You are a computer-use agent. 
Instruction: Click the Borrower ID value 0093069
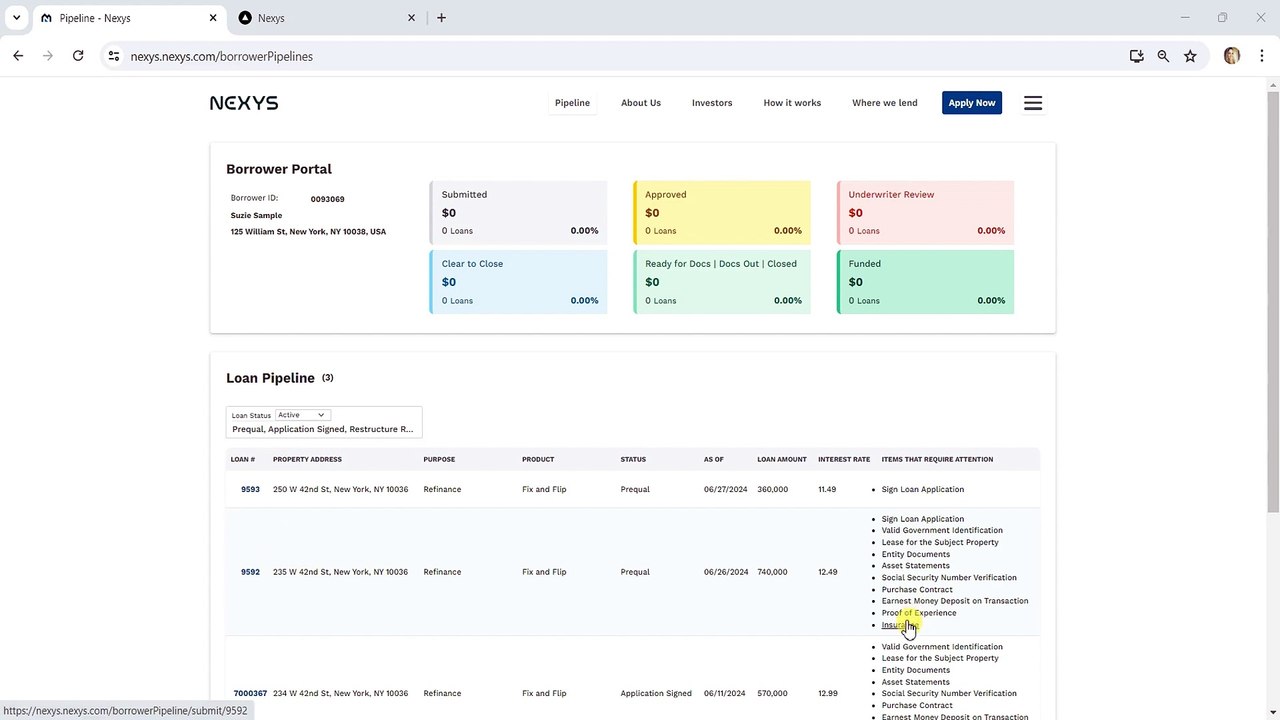coord(327,199)
